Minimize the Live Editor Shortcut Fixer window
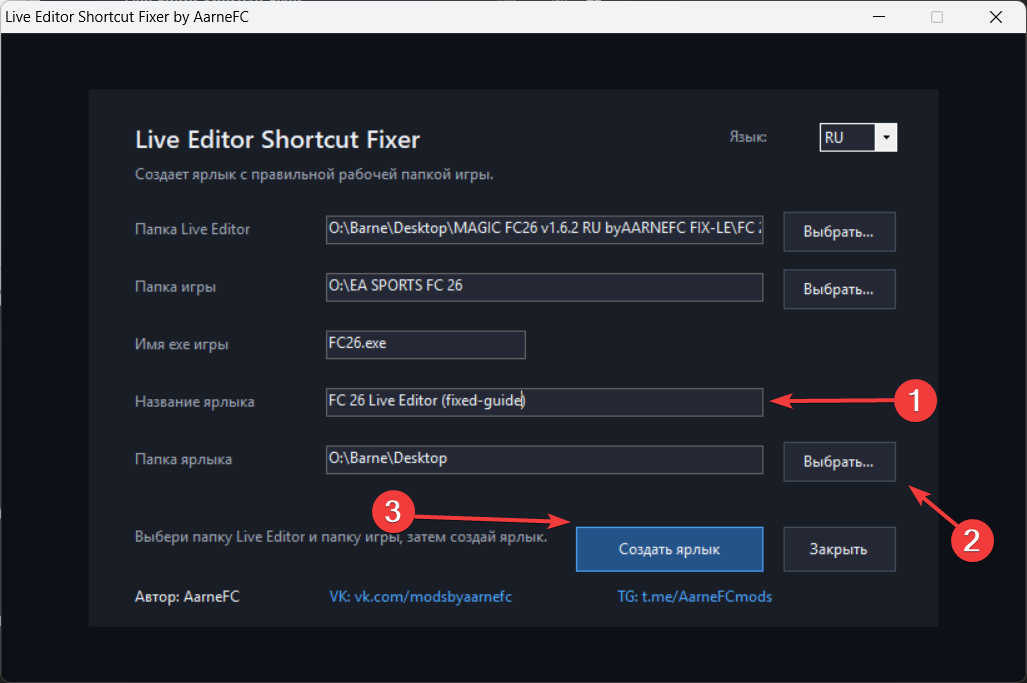 tap(880, 16)
